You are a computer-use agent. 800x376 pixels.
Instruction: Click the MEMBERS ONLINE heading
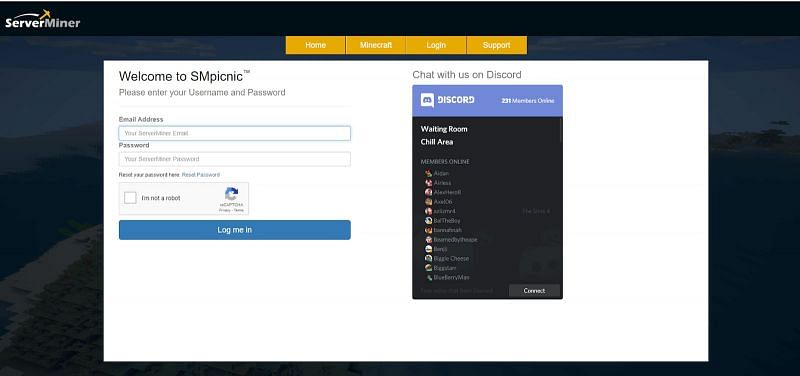(445, 162)
